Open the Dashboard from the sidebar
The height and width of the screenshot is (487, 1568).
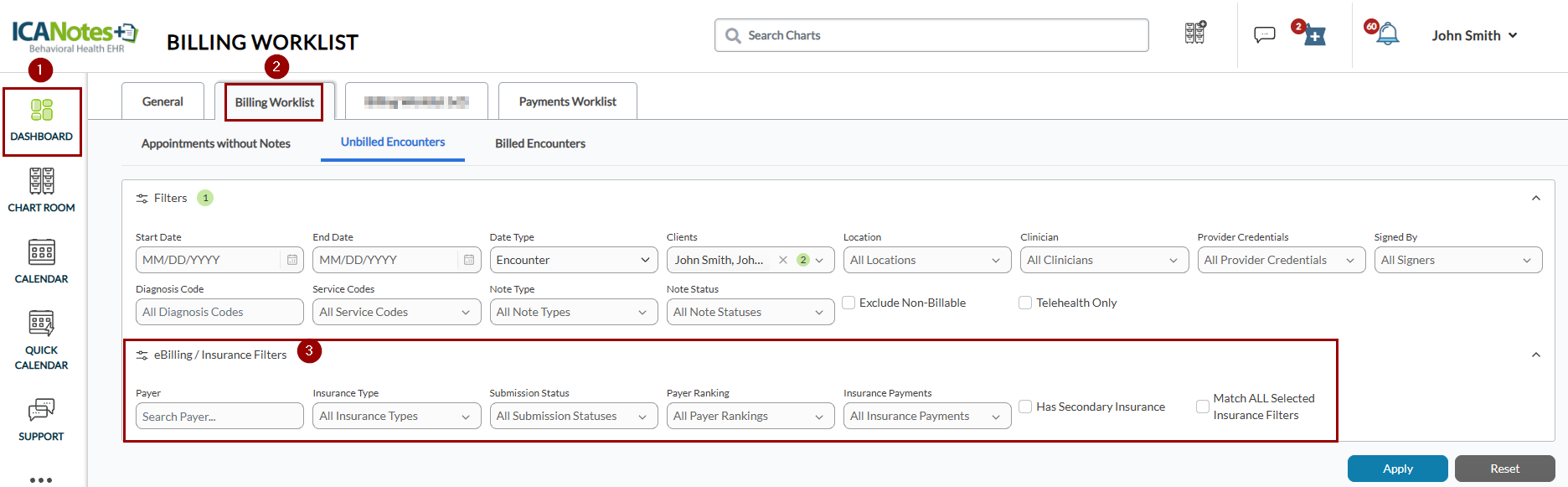pos(42,121)
